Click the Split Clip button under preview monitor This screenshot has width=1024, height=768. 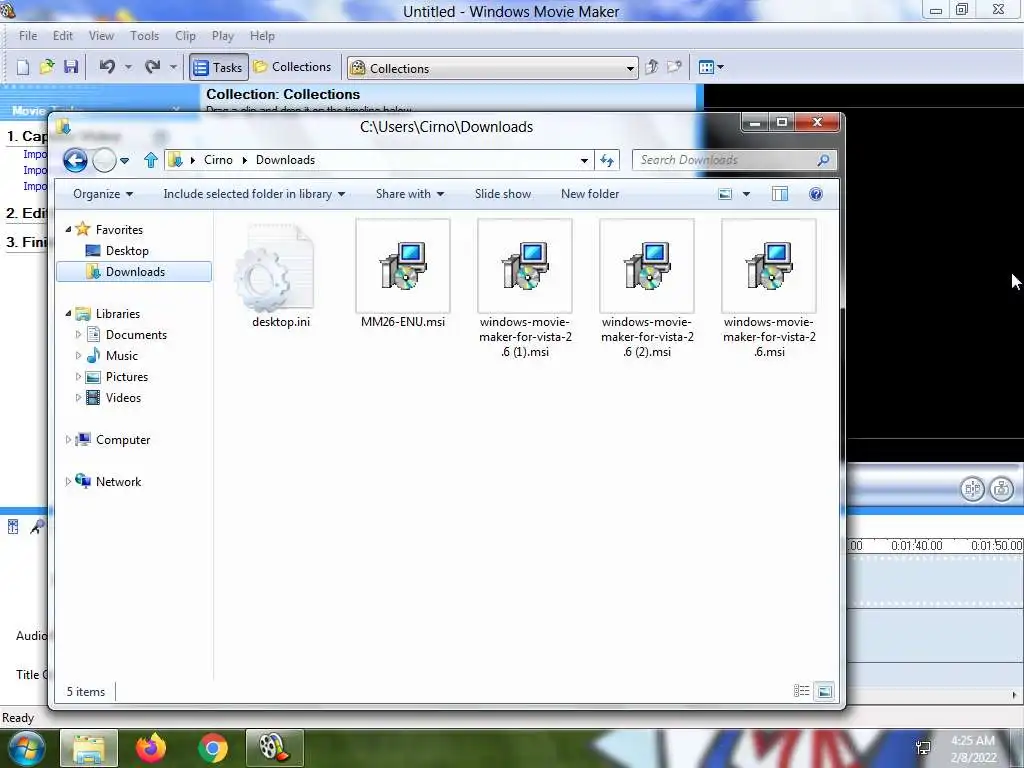(x=972, y=488)
